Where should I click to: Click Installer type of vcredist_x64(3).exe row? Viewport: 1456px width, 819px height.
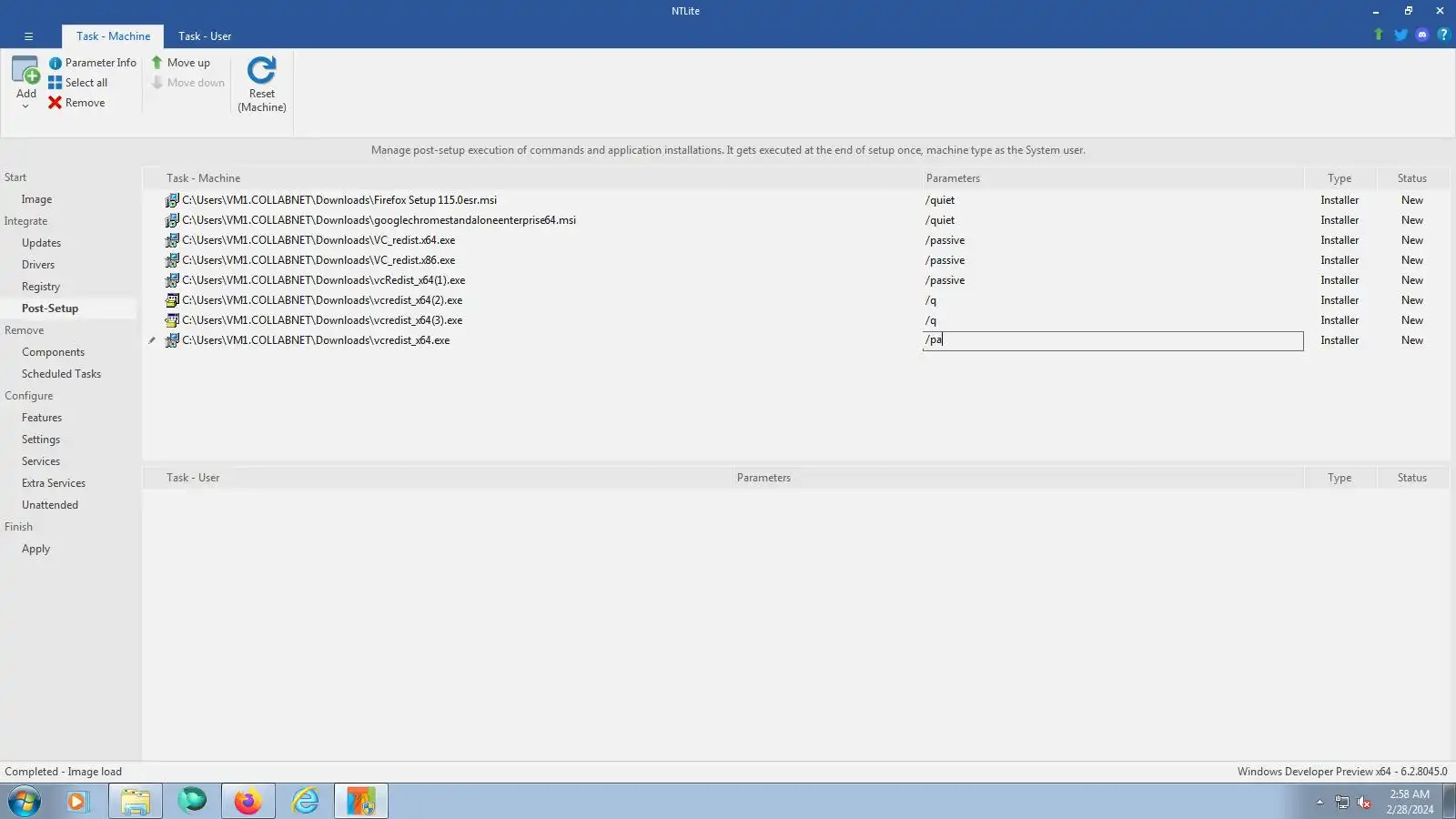click(1340, 320)
